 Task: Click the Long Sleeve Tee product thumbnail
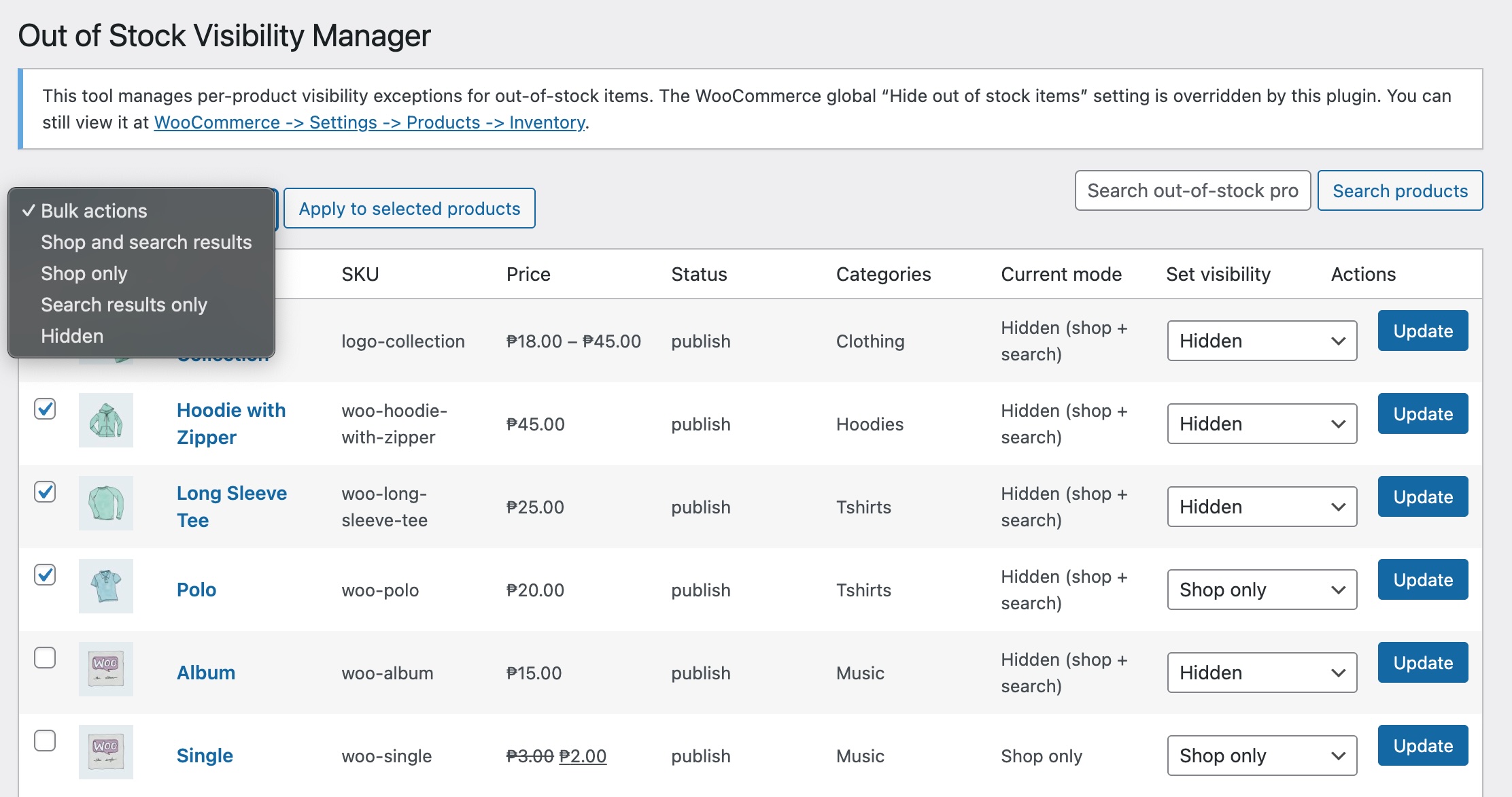click(x=106, y=503)
